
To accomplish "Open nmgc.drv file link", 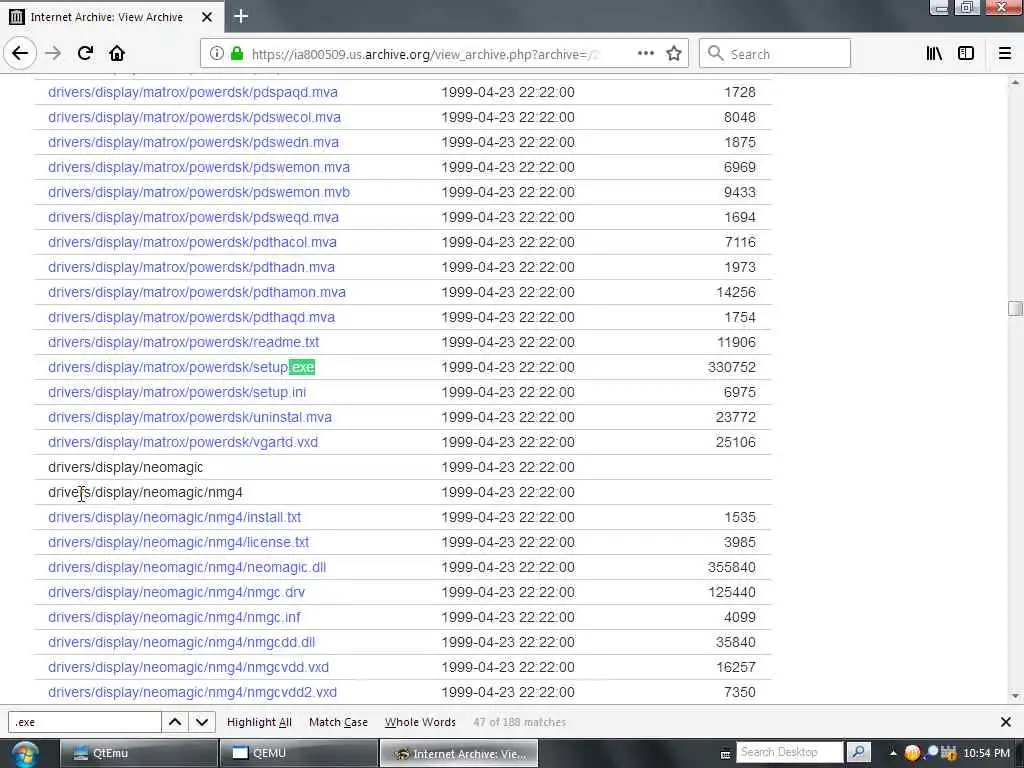I will [x=176, y=592].
